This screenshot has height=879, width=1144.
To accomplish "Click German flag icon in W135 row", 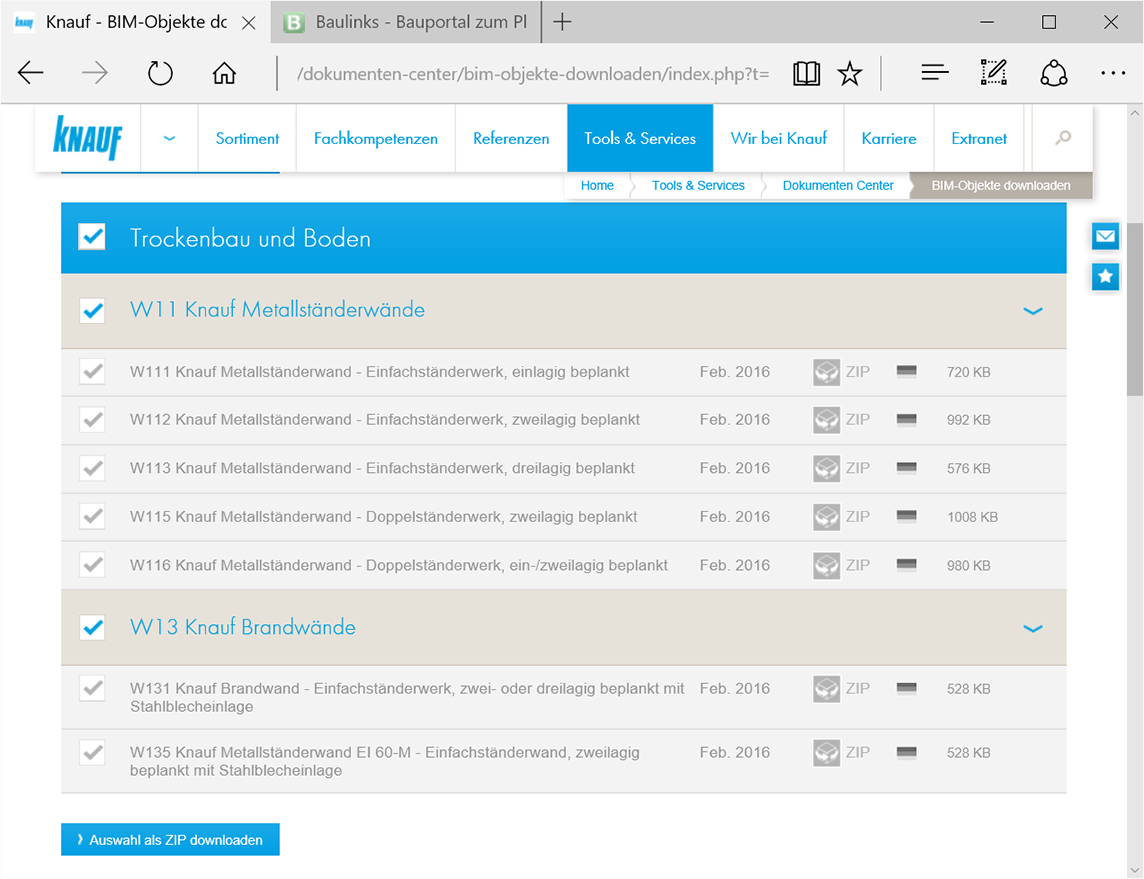I will coord(906,752).
